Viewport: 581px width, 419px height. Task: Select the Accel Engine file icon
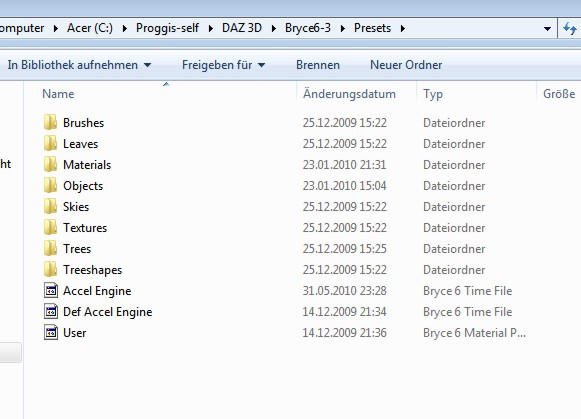(51, 290)
